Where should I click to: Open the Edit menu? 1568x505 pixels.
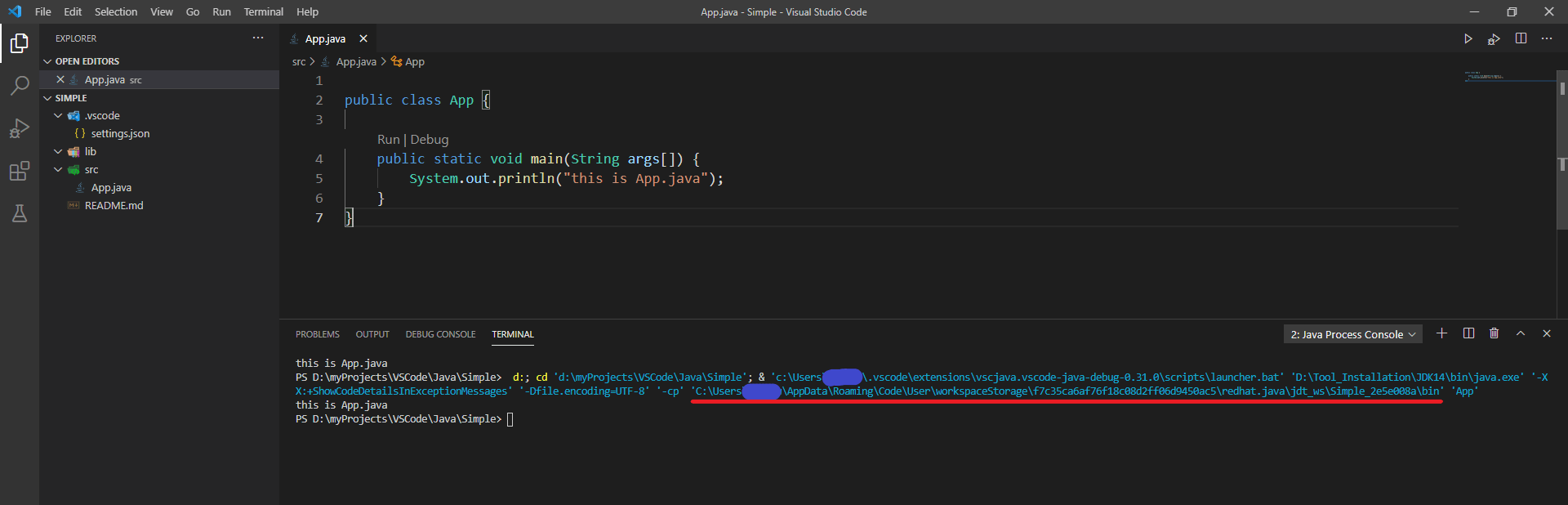73,11
